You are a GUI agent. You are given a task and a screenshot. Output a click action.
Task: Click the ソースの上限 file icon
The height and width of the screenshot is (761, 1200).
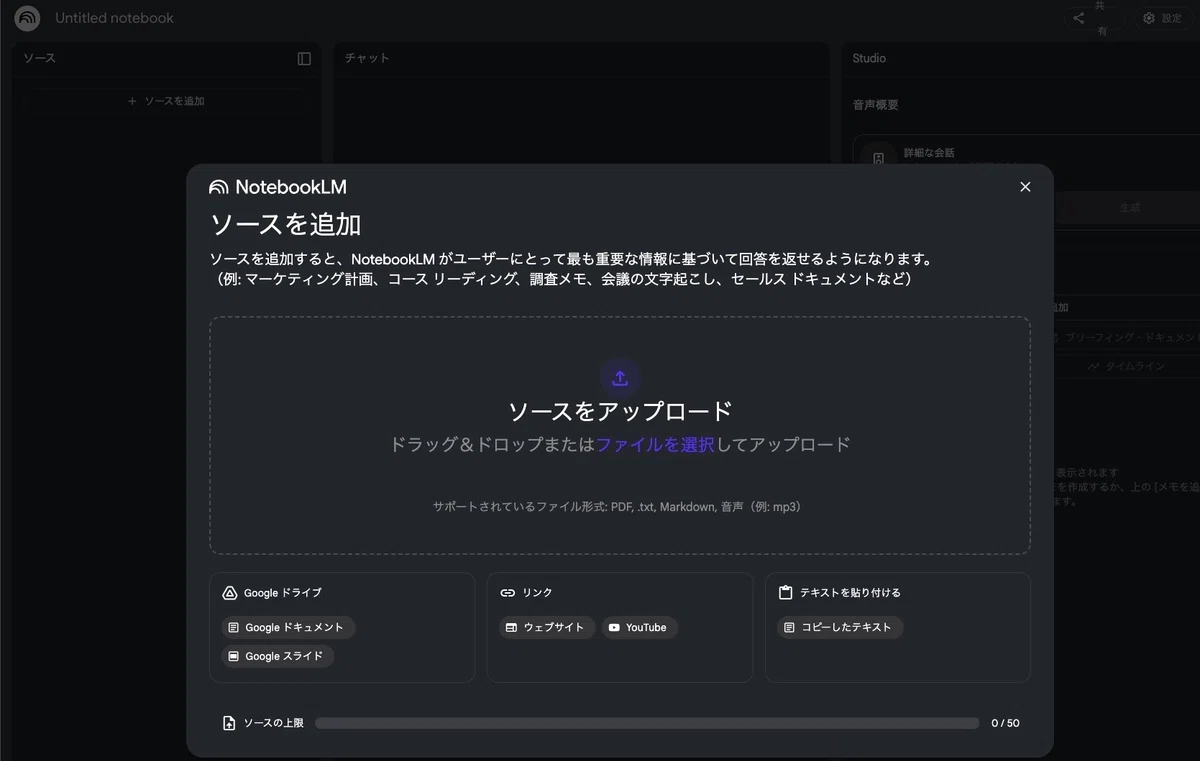tap(229, 723)
